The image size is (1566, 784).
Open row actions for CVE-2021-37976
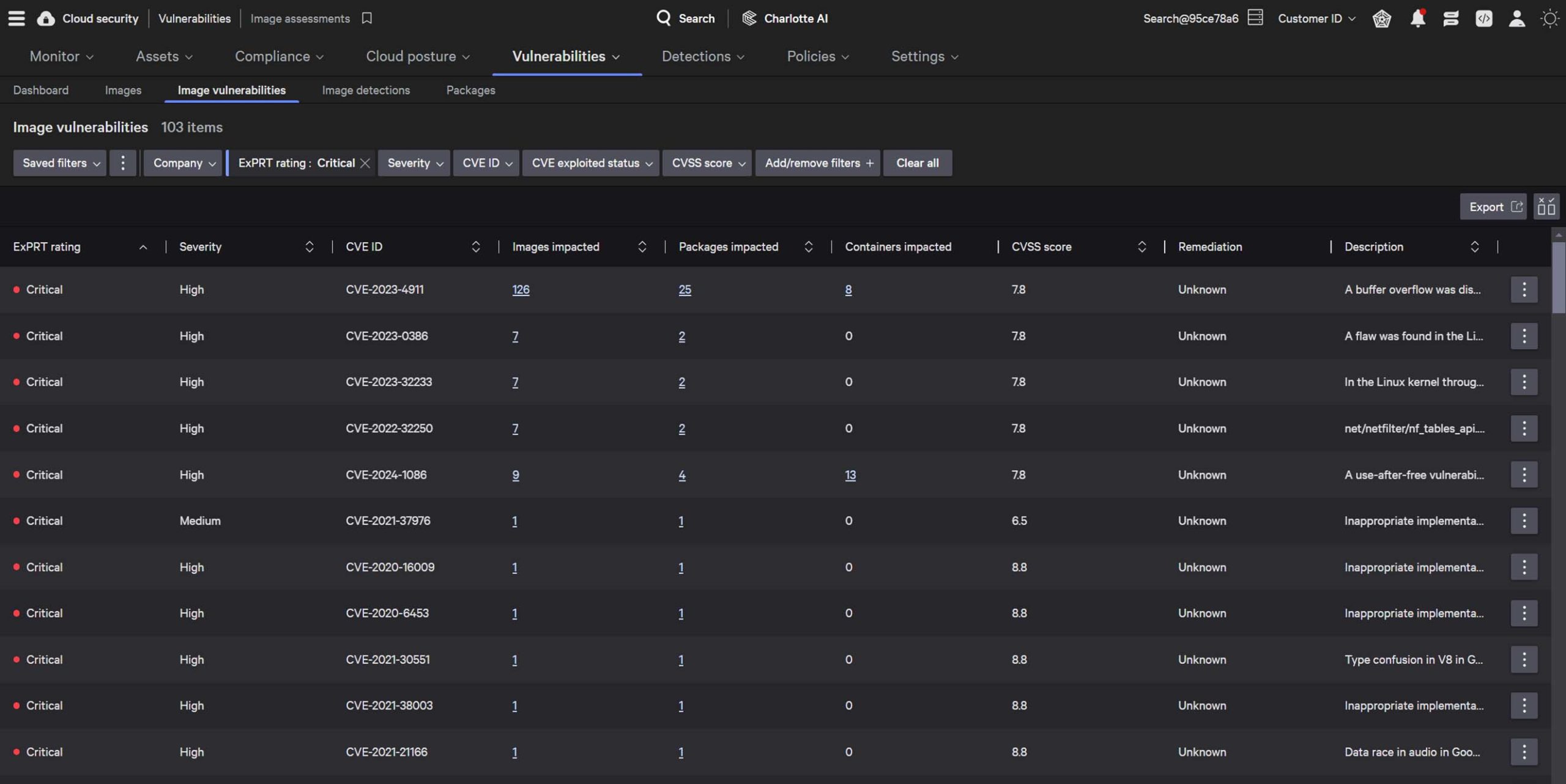1524,520
